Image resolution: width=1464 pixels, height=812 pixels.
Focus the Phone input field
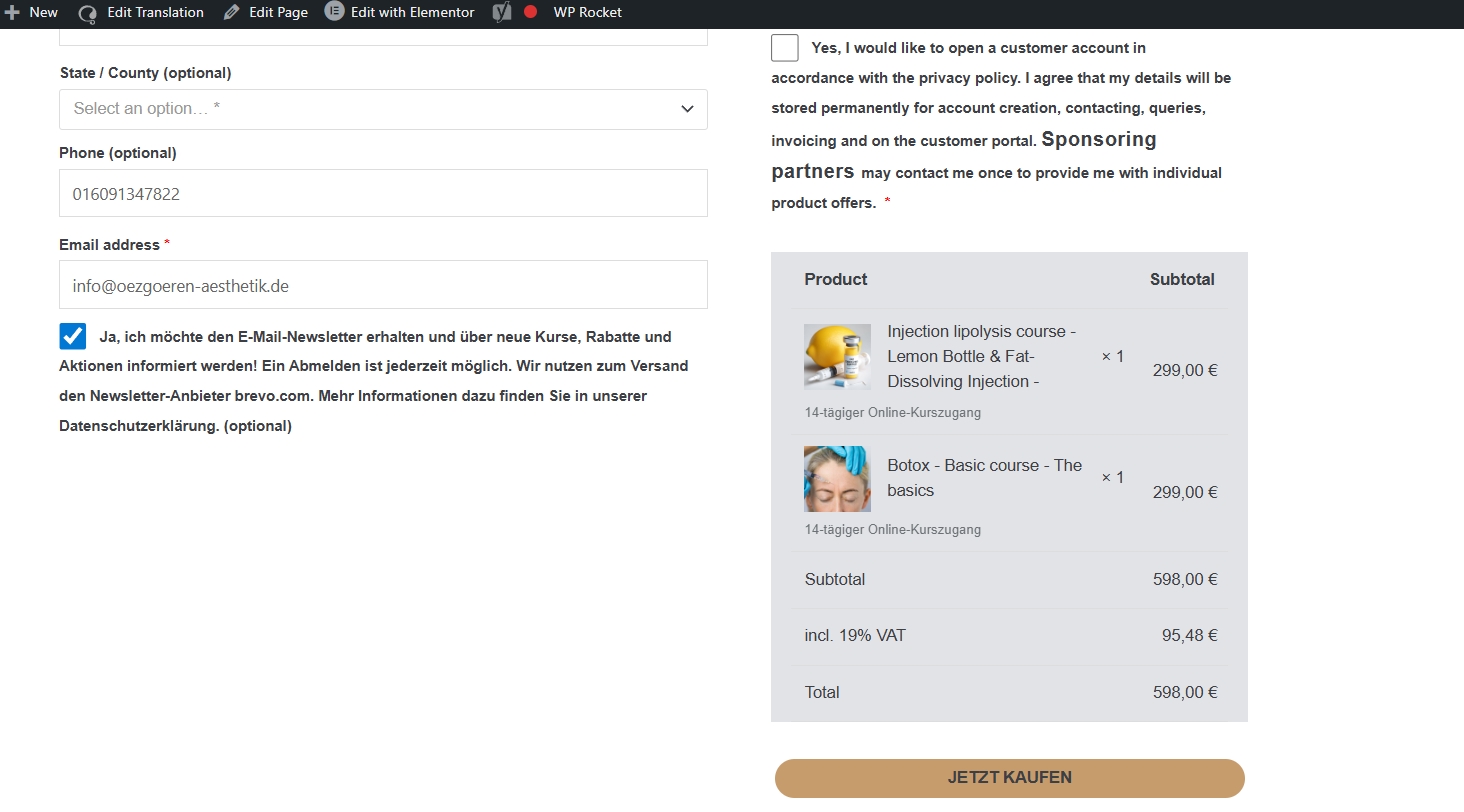tap(383, 193)
